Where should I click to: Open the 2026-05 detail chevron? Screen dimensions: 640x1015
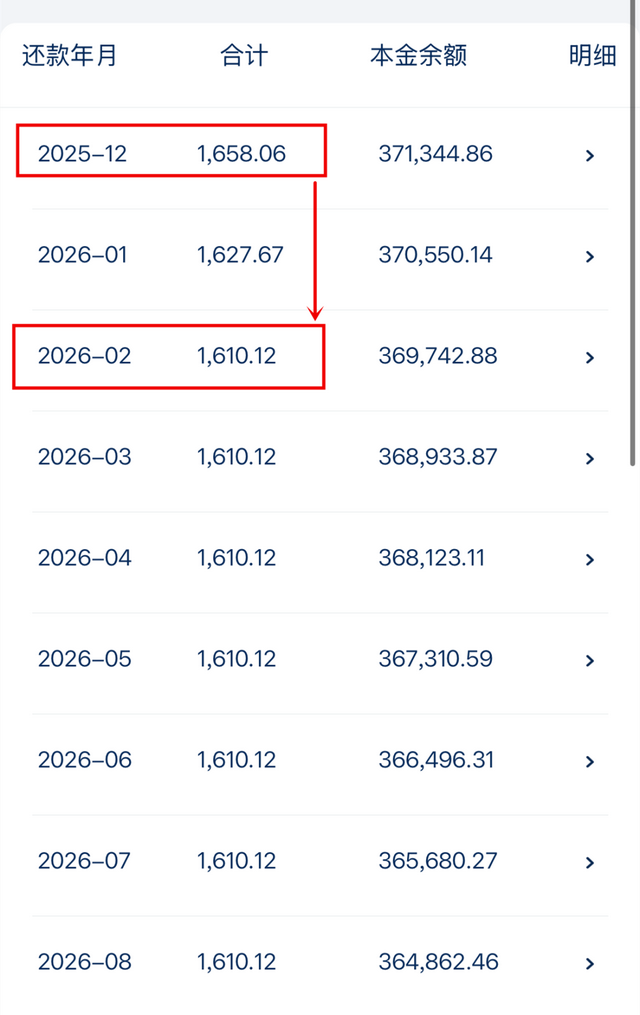(x=590, y=660)
